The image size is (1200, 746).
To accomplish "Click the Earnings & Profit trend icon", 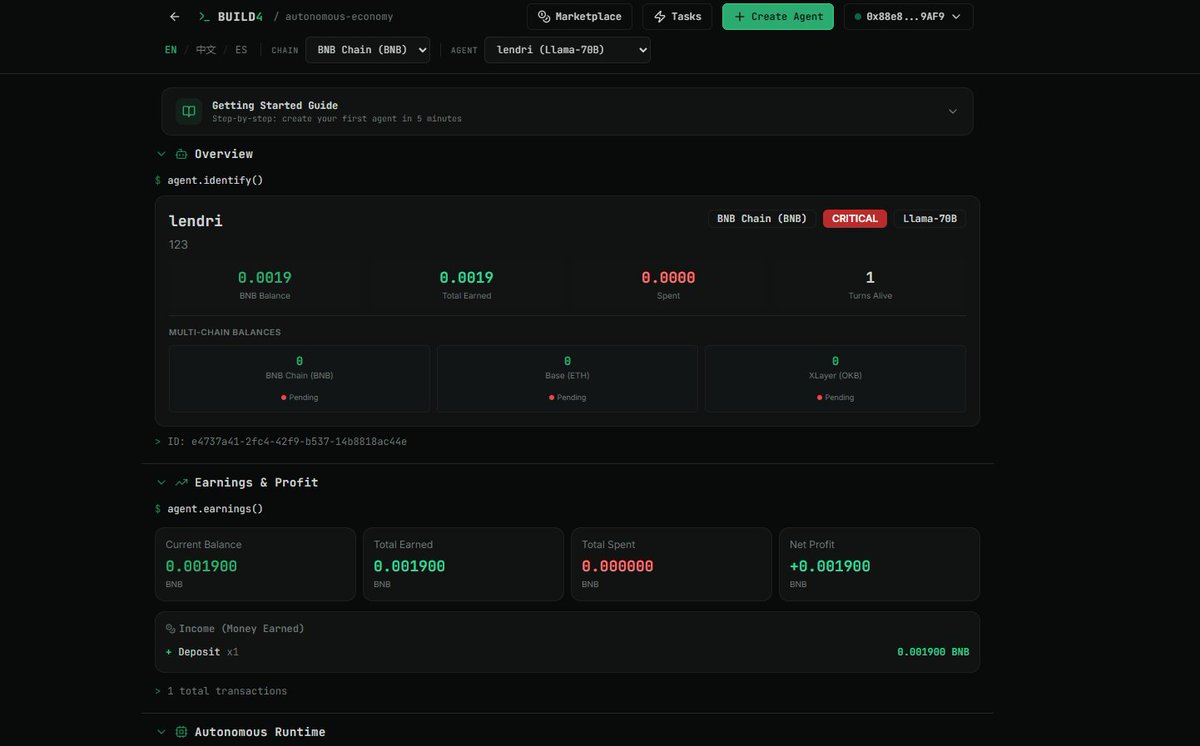I will (x=181, y=482).
